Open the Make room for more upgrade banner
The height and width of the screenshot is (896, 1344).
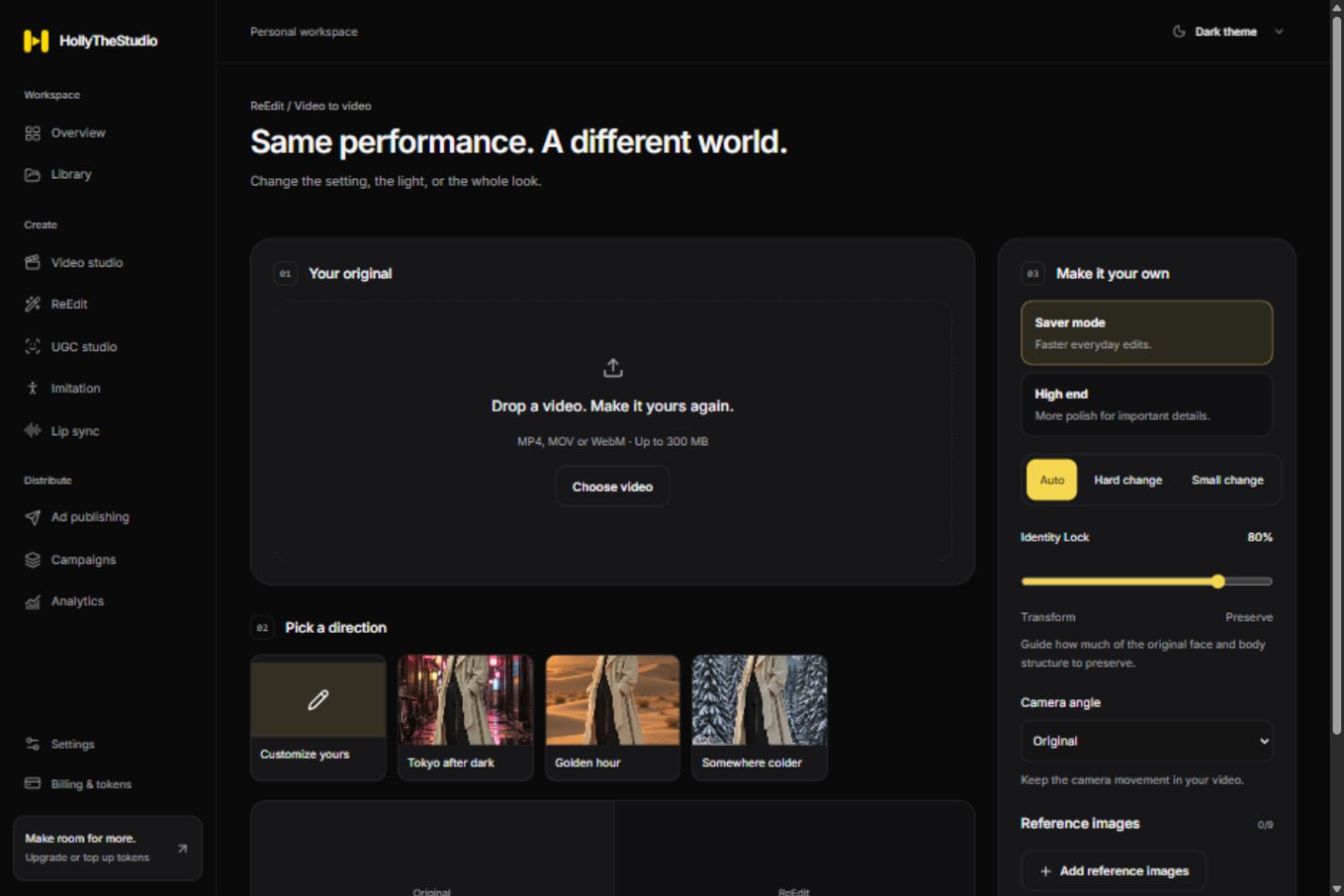tap(108, 848)
